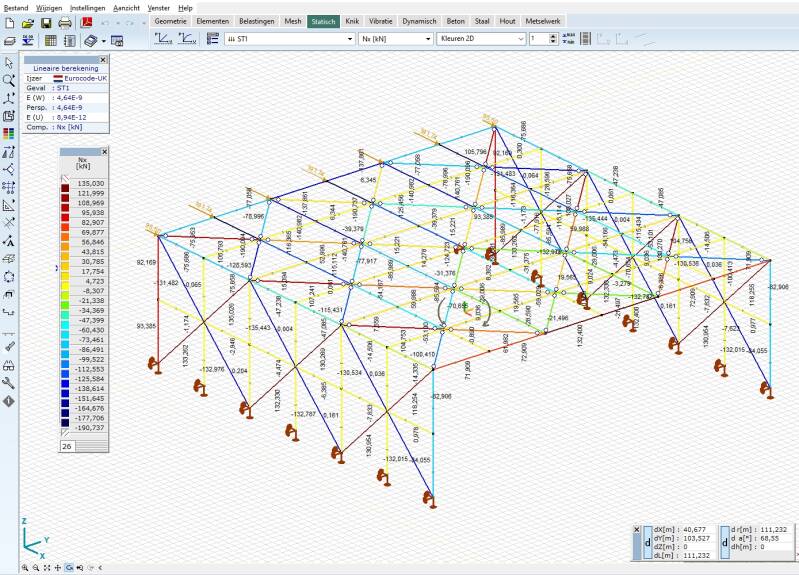
Task: Open the Venster menu
Action: tap(158, 8)
